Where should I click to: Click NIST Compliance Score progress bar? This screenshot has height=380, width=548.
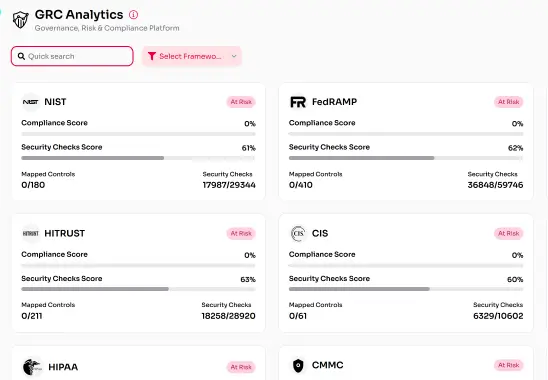pyautogui.click(x=138, y=134)
